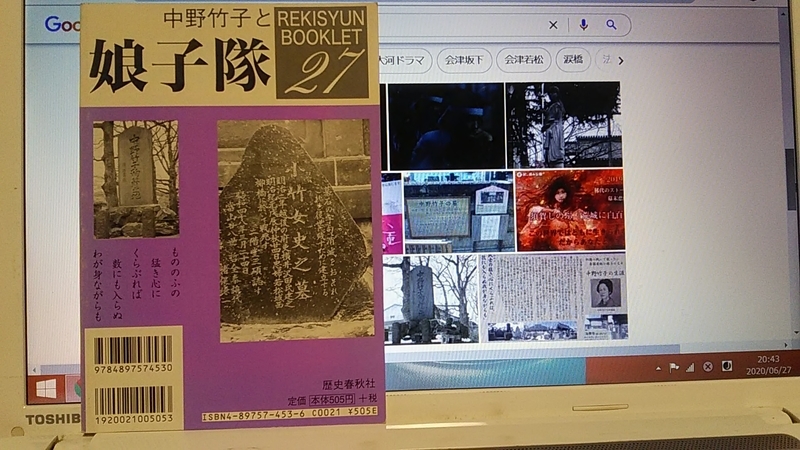Open 中野竹子の墓 signboard image result
800x450 pixels.
click(x=458, y=212)
